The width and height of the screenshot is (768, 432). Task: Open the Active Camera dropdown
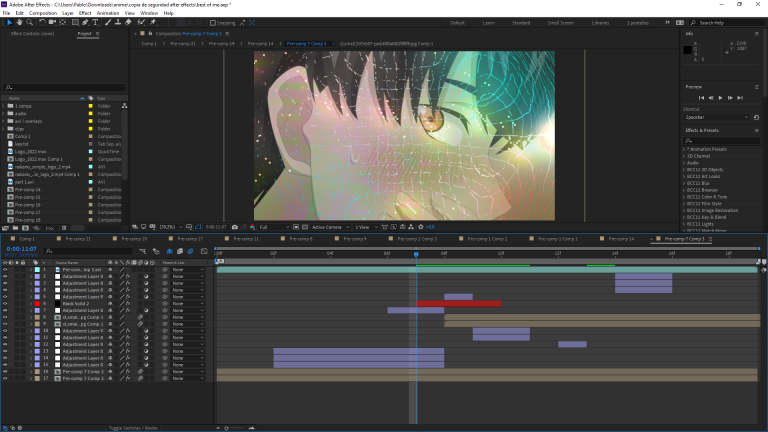tap(331, 227)
